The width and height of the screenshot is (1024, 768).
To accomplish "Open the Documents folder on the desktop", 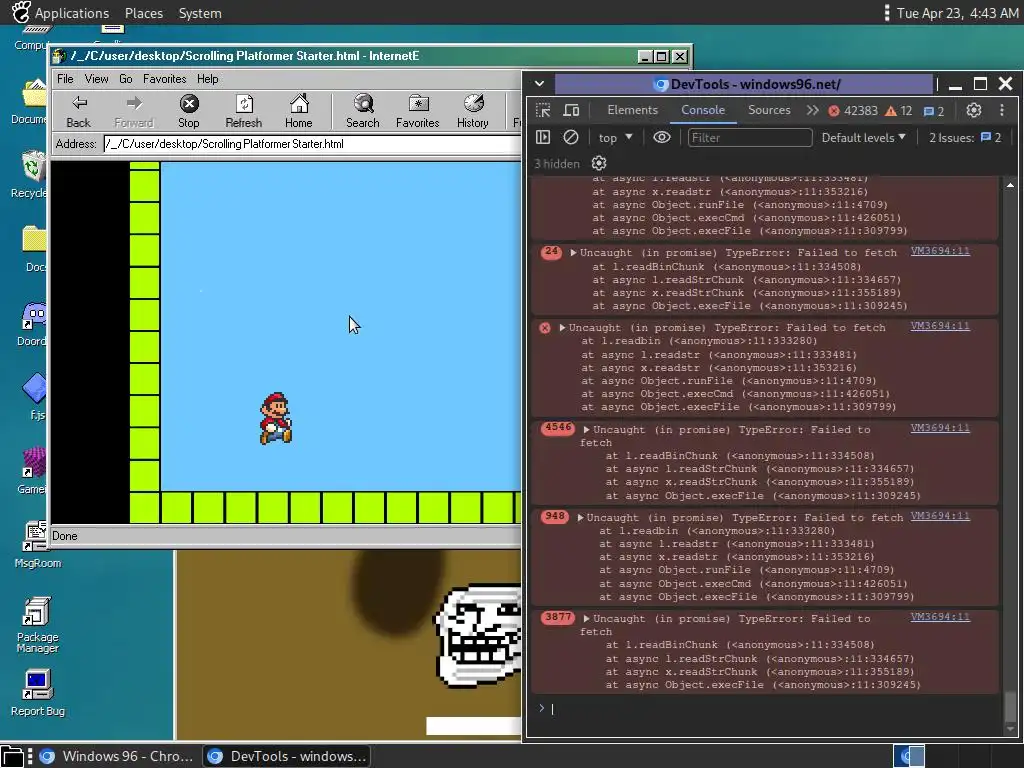I will pos(30,102).
